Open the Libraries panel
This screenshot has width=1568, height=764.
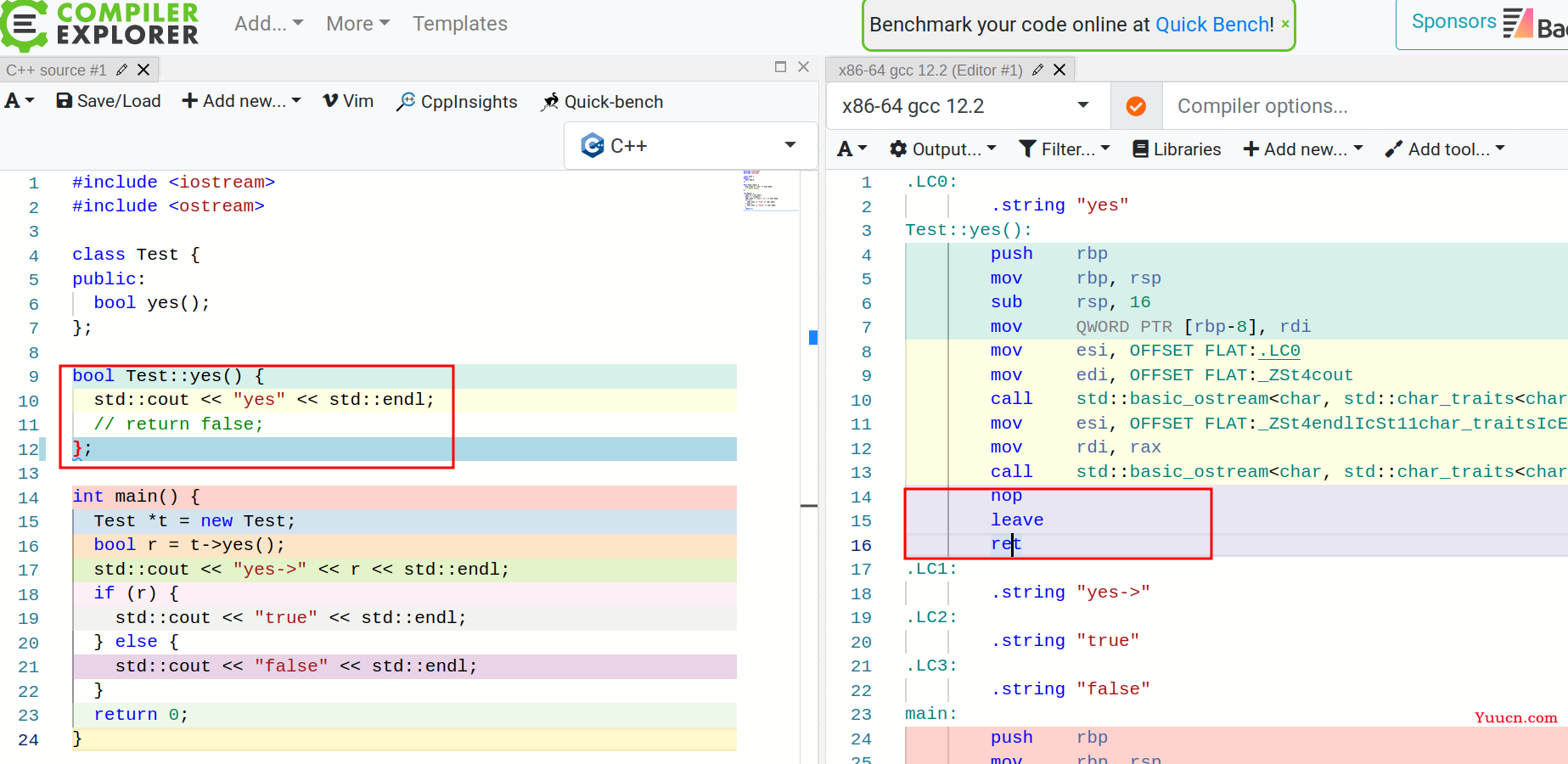point(1177,149)
